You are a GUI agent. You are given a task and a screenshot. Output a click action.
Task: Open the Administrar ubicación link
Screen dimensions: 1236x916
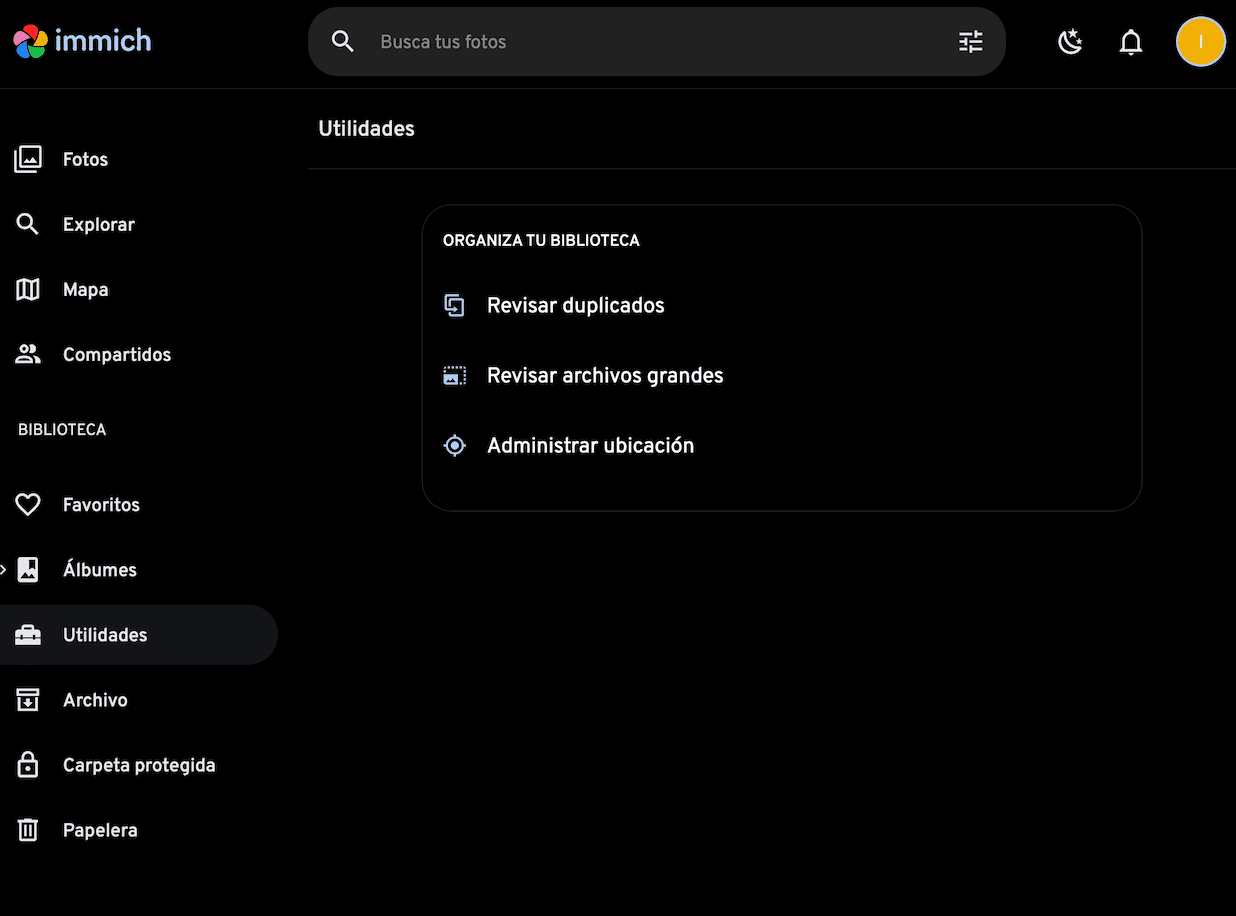click(590, 446)
